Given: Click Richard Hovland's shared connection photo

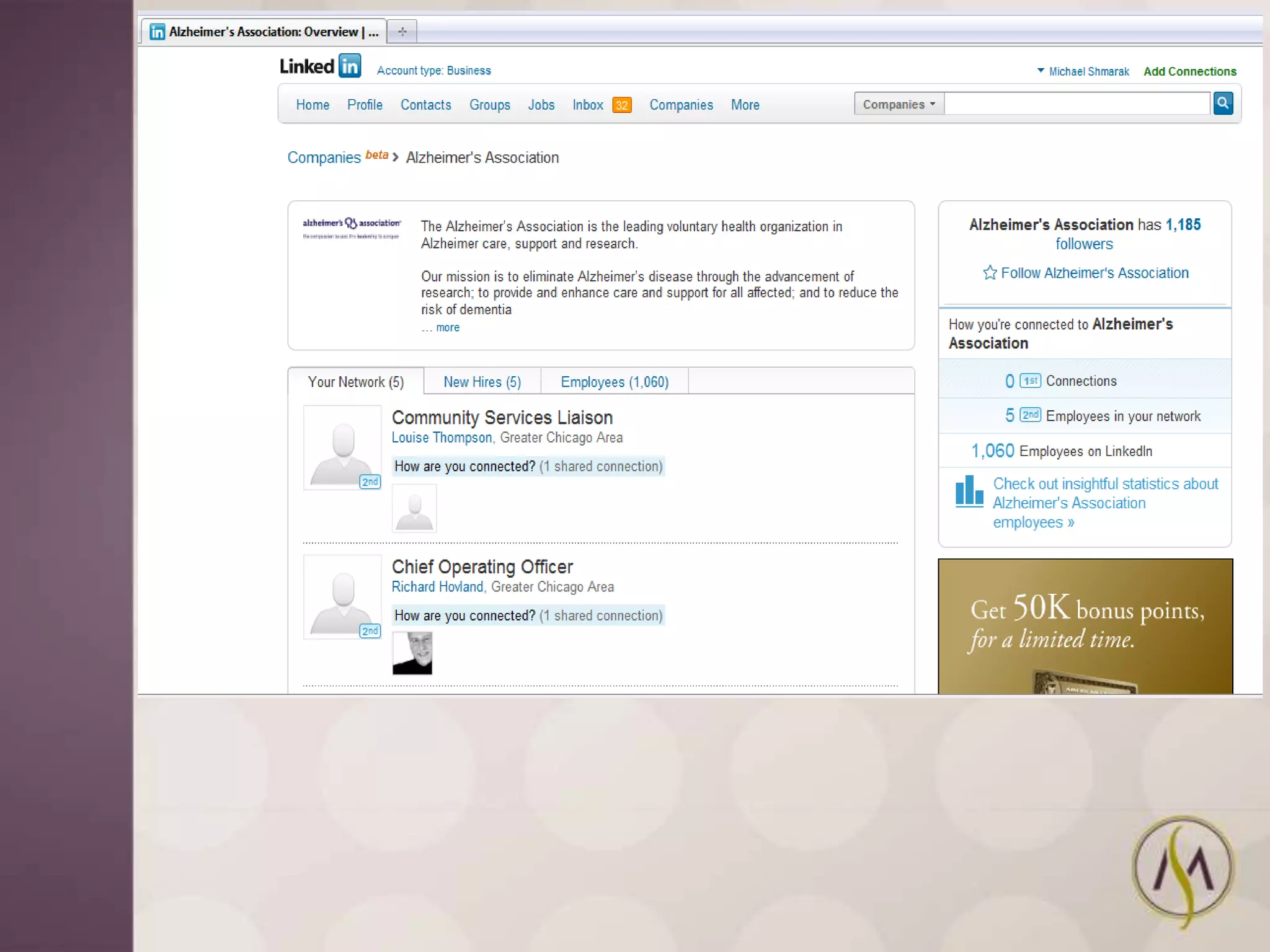Looking at the screenshot, I should click(412, 653).
